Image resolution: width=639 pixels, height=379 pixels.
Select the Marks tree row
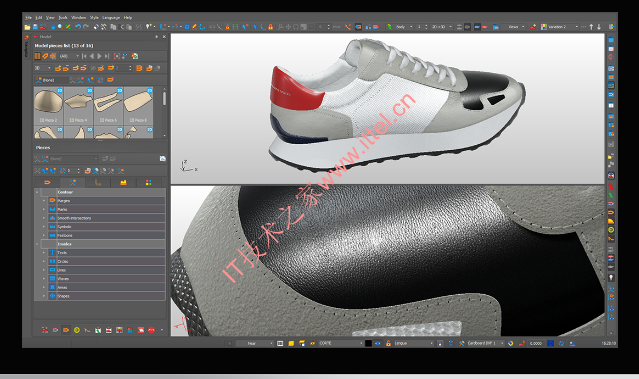pyautogui.click(x=106, y=209)
